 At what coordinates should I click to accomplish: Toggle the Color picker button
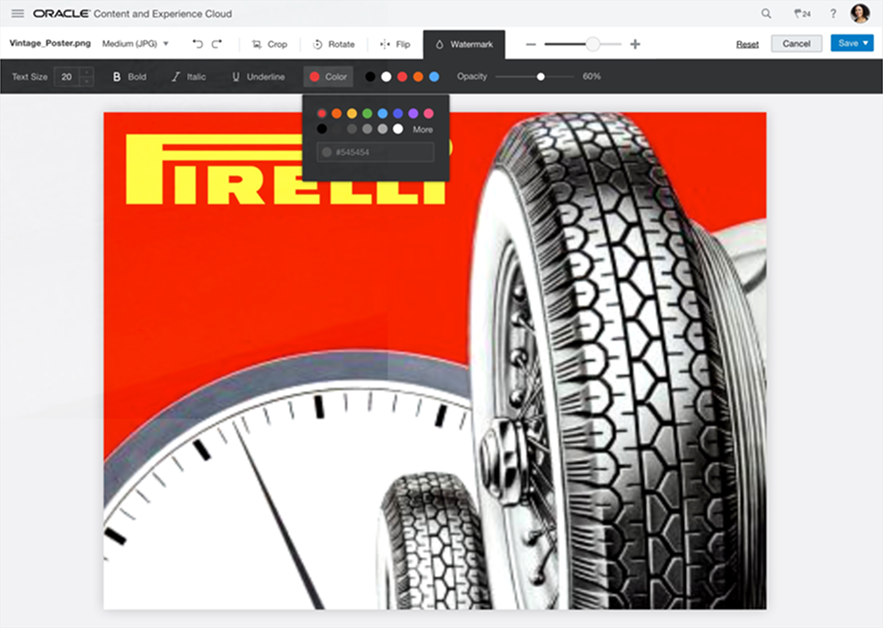(328, 77)
